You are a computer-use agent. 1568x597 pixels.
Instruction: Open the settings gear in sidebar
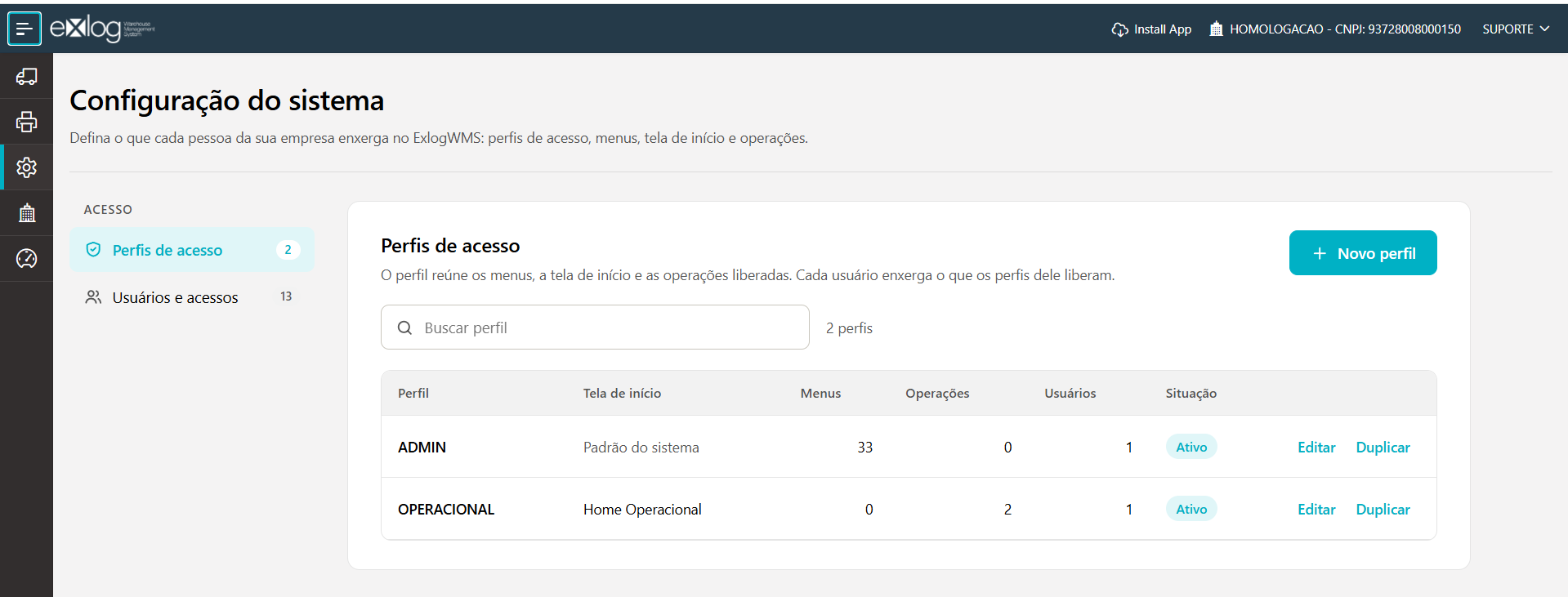(26, 167)
